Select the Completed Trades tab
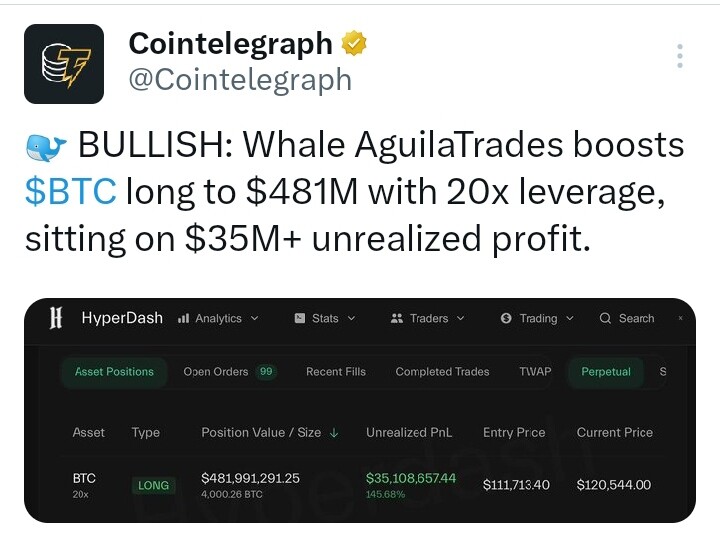720x546 pixels. (442, 372)
